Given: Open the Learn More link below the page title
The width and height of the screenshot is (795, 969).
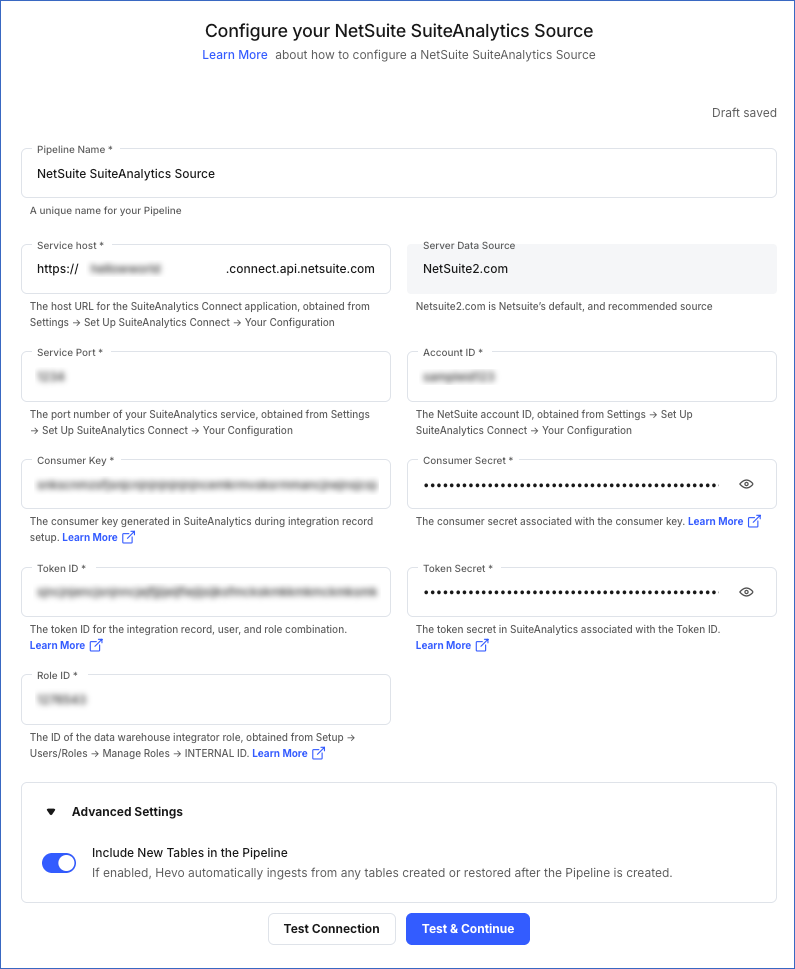Looking at the screenshot, I should (235, 55).
